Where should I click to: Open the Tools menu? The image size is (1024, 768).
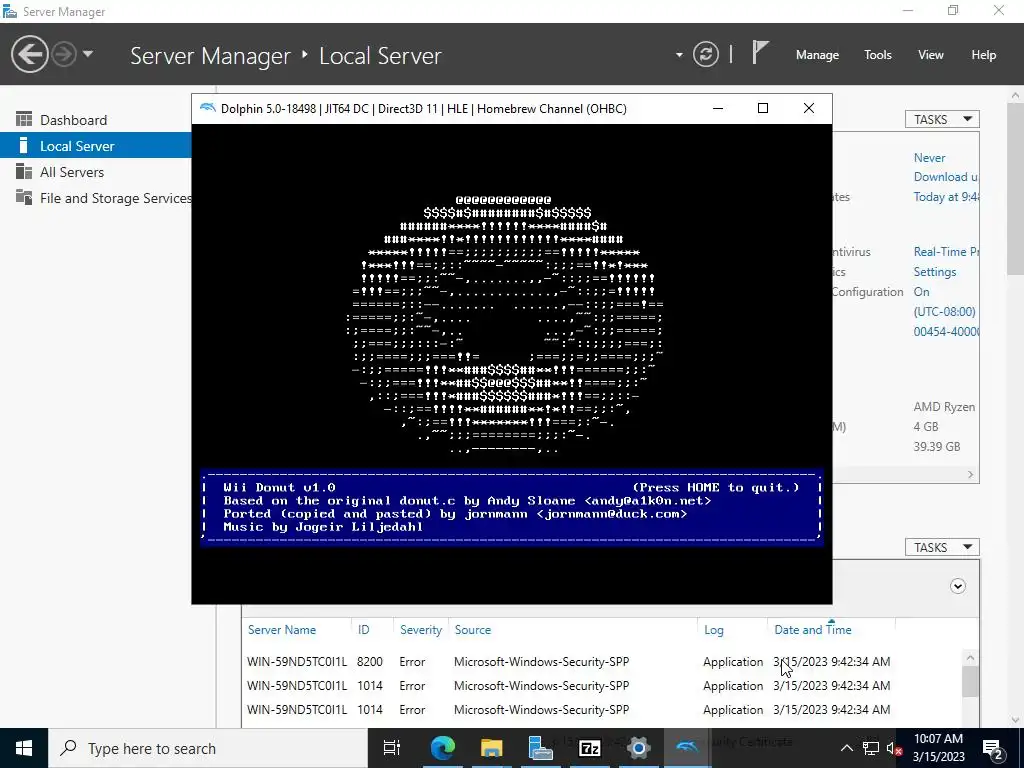click(x=878, y=55)
